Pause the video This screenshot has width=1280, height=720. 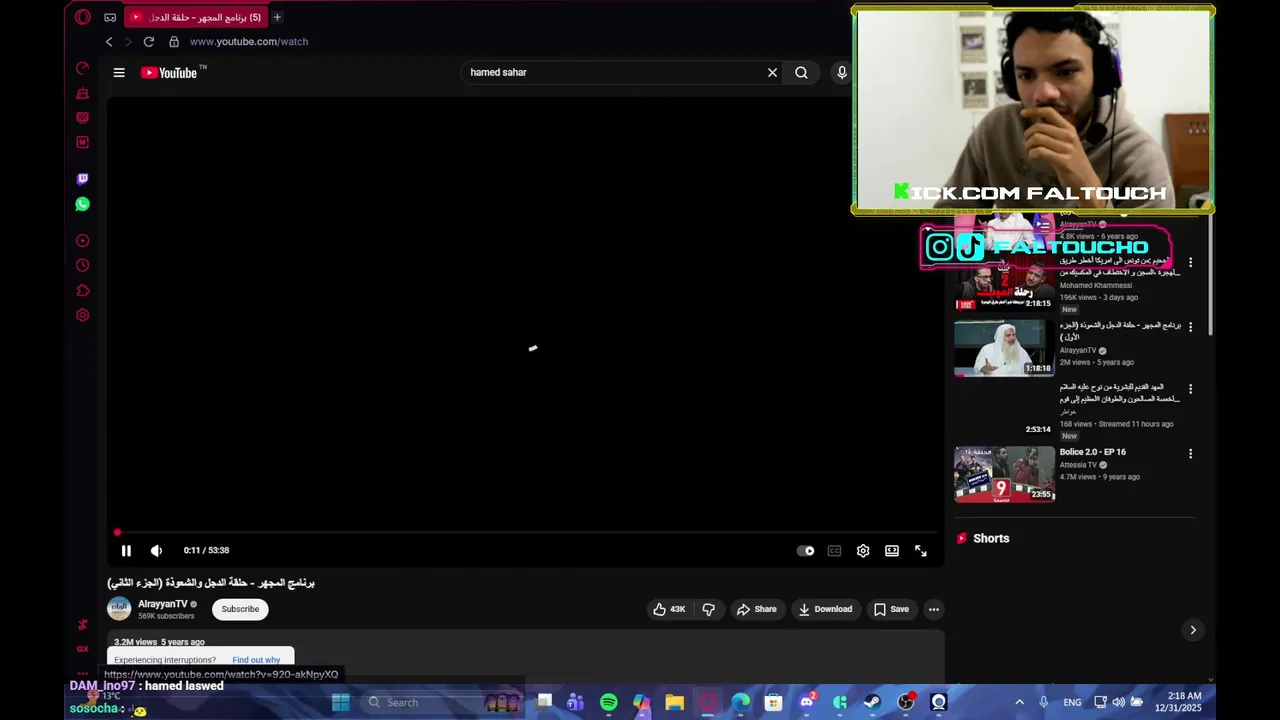click(126, 551)
